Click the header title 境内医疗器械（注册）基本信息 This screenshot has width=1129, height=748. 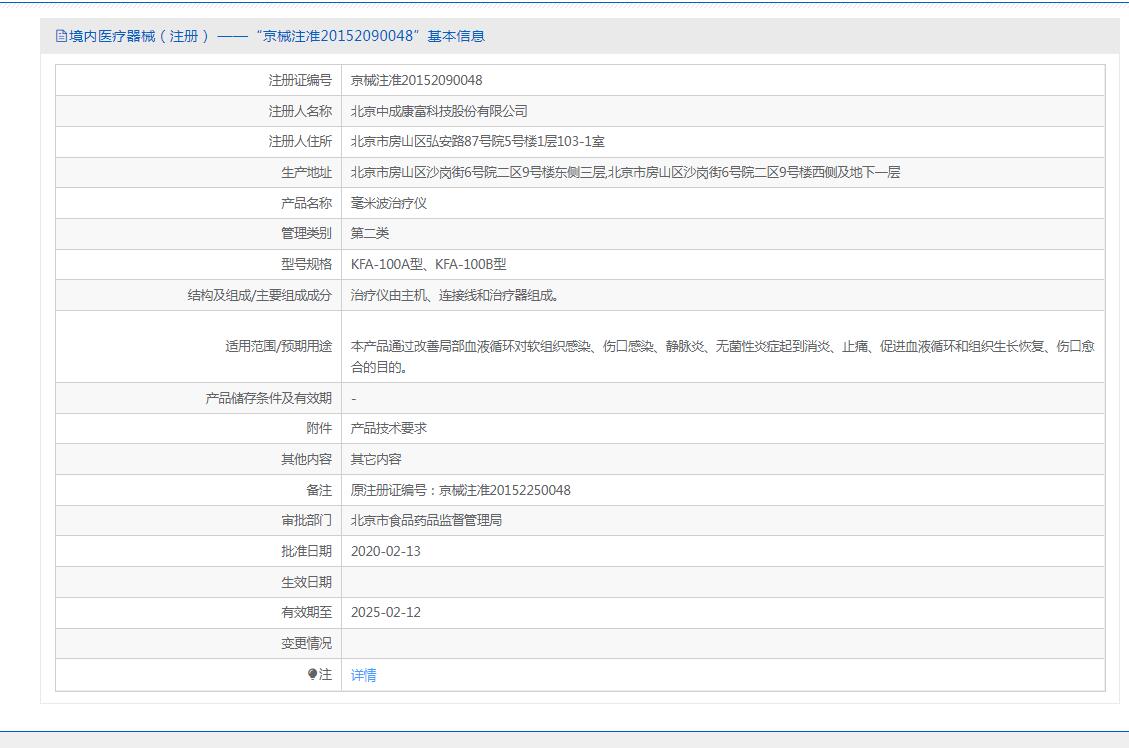(x=276, y=36)
